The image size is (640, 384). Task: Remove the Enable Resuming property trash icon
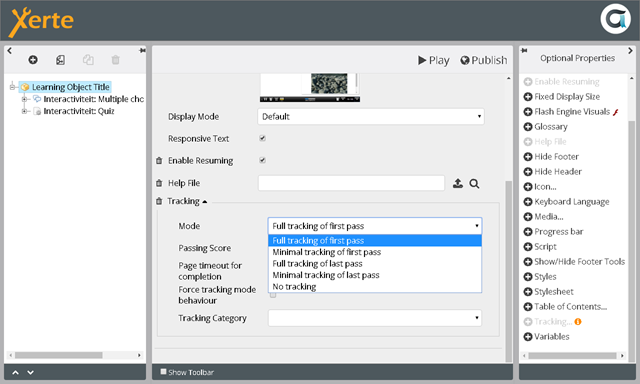tap(159, 161)
